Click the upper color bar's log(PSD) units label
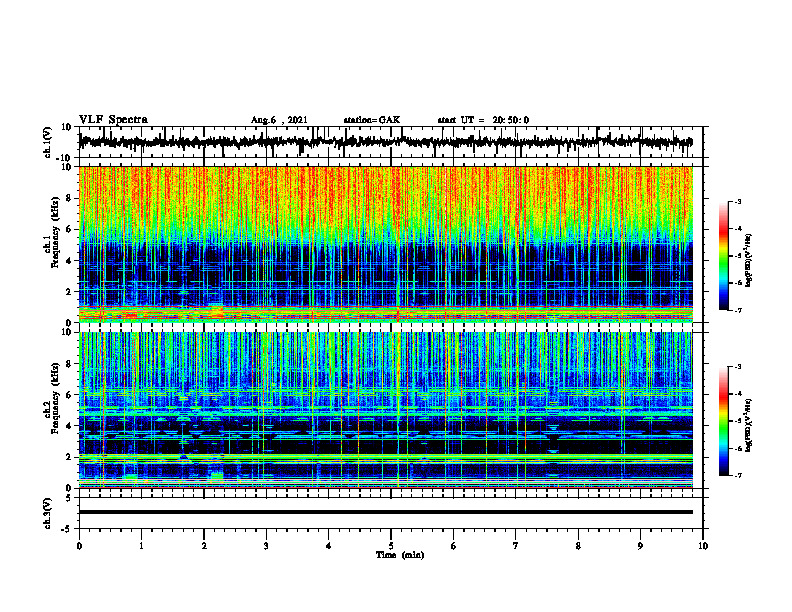Screen dimensions: 792x612 point(749,261)
